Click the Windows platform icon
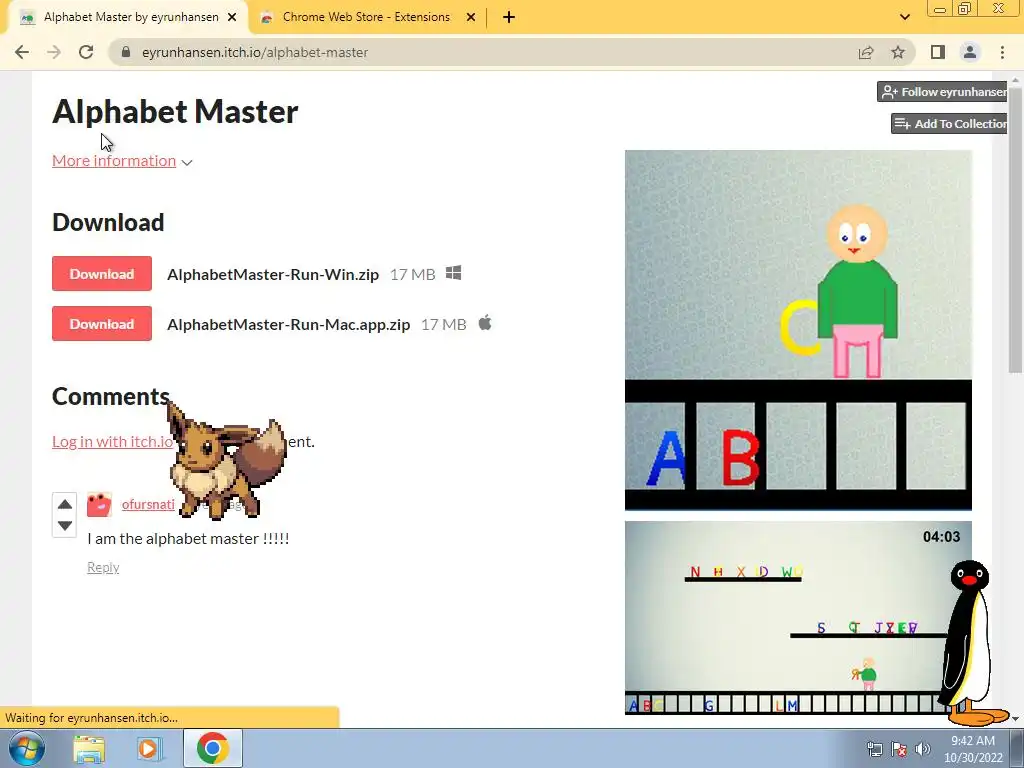 pyautogui.click(x=453, y=273)
